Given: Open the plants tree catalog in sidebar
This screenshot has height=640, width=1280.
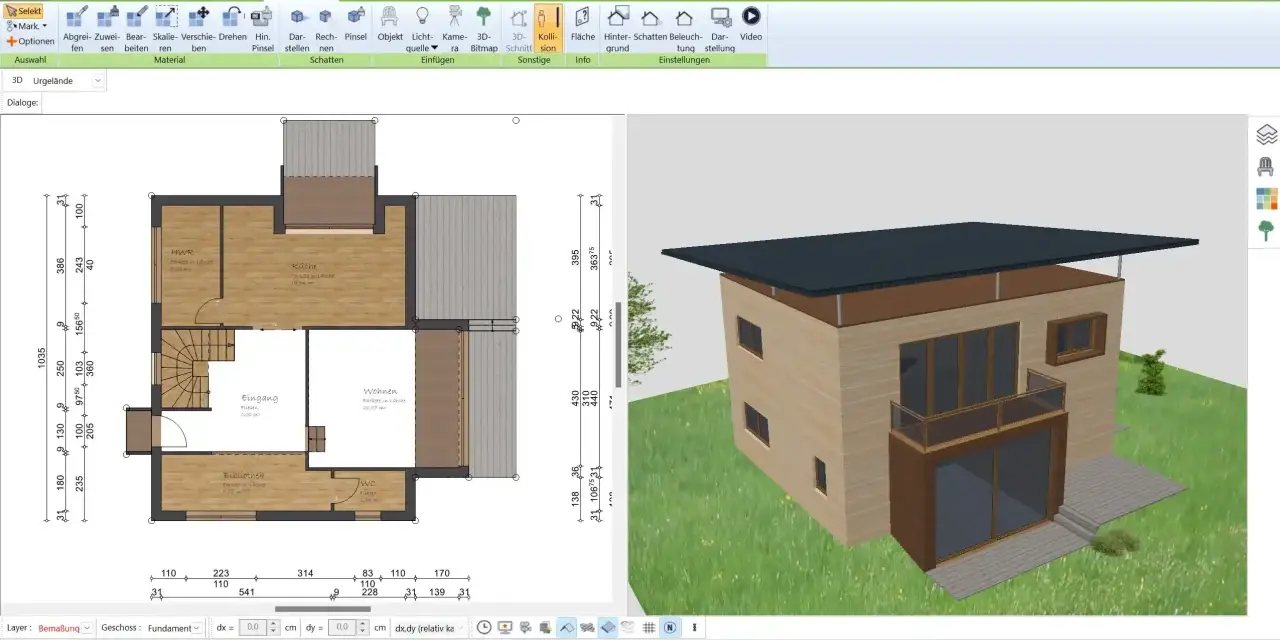Looking at the screenshot, I should [x=1267, y=231].
